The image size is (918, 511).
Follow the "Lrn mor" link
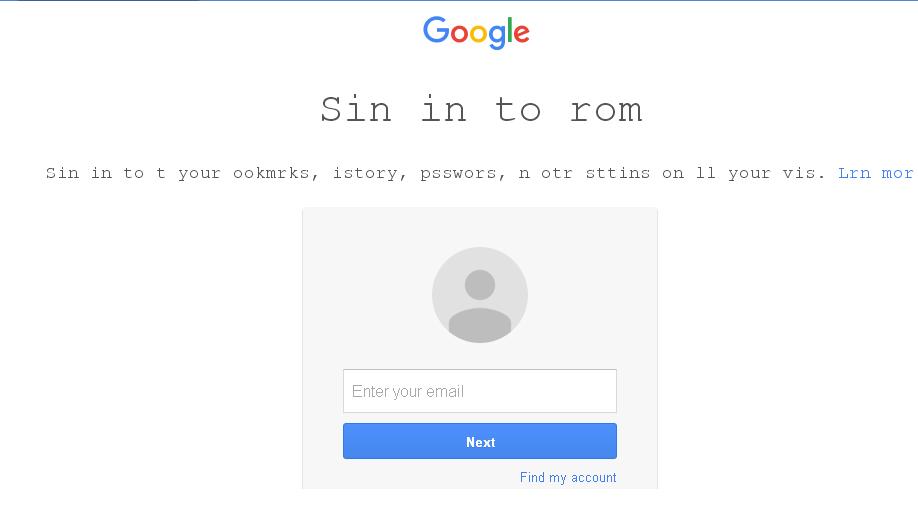coord(876,173)
